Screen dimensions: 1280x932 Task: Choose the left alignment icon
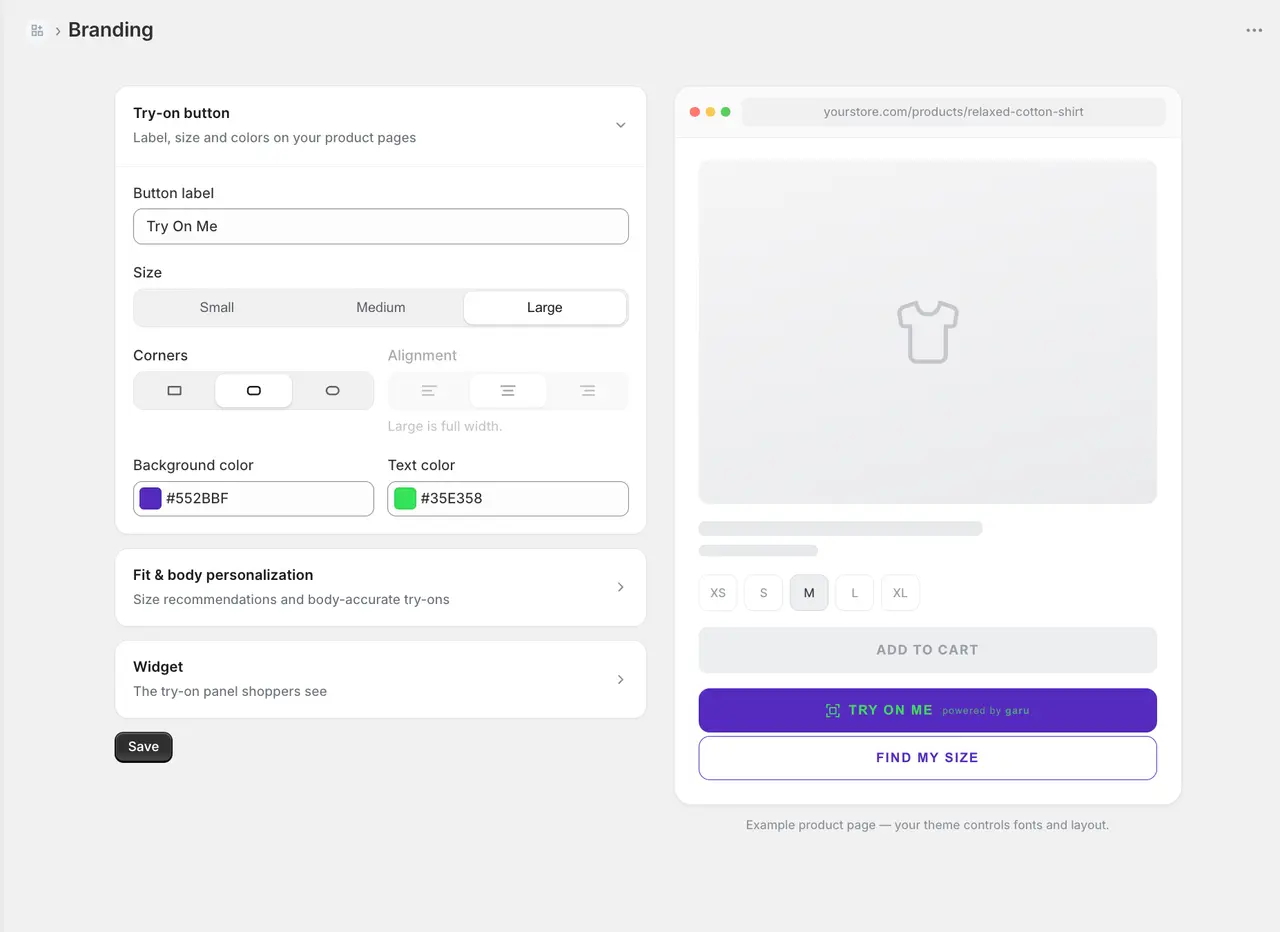429,391
